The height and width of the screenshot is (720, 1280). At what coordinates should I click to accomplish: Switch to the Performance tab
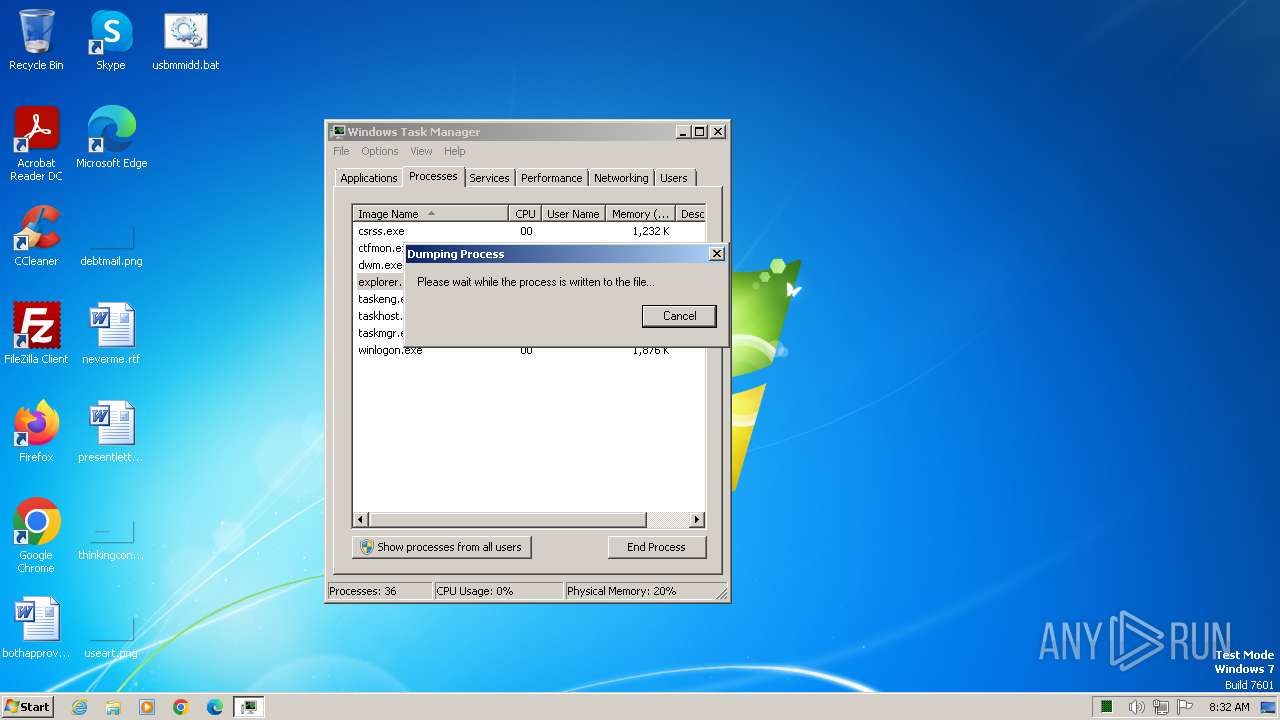point(551,178)
